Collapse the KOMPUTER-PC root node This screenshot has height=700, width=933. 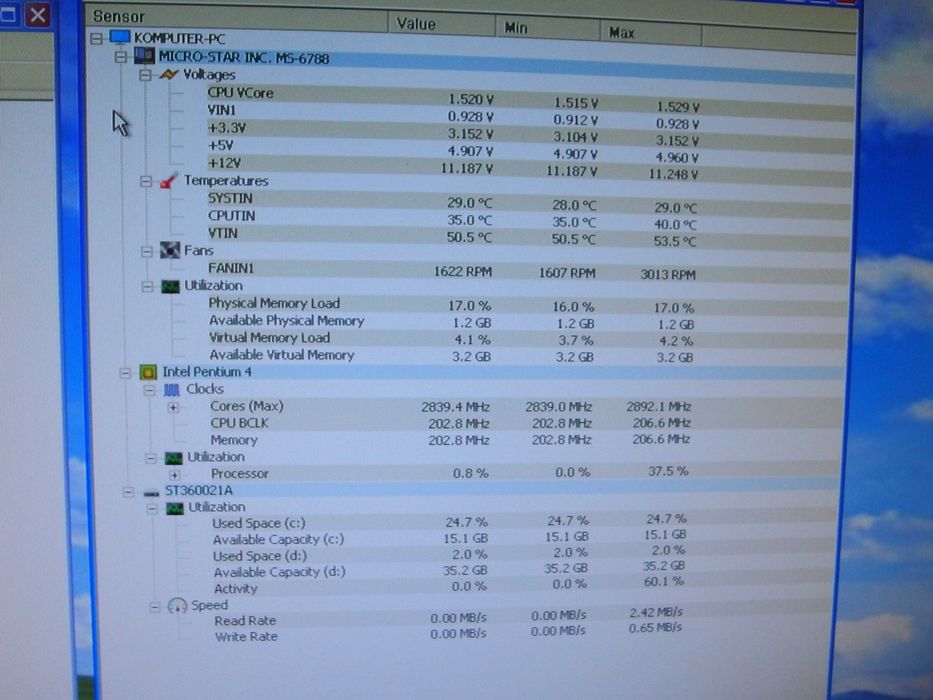click(x=96, y=39)
